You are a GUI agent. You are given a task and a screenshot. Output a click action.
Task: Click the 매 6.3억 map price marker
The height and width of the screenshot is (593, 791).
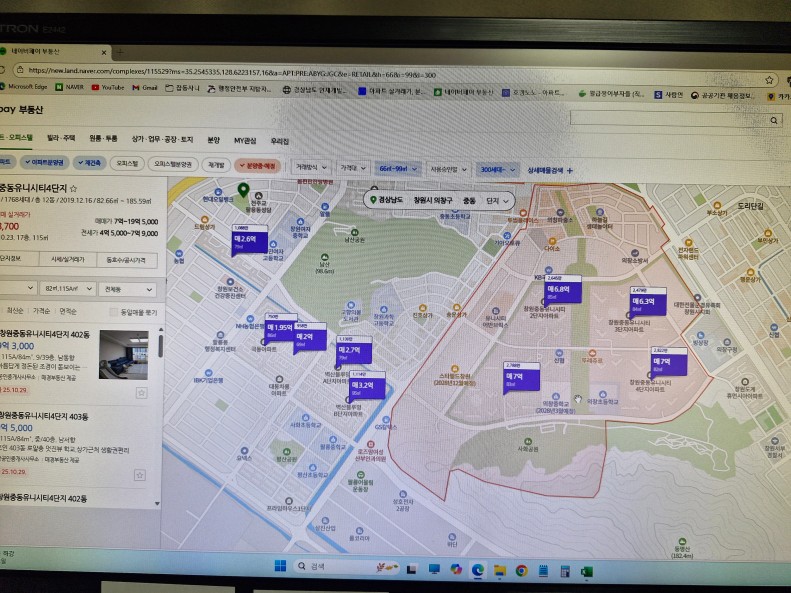(x=648, y=302)
